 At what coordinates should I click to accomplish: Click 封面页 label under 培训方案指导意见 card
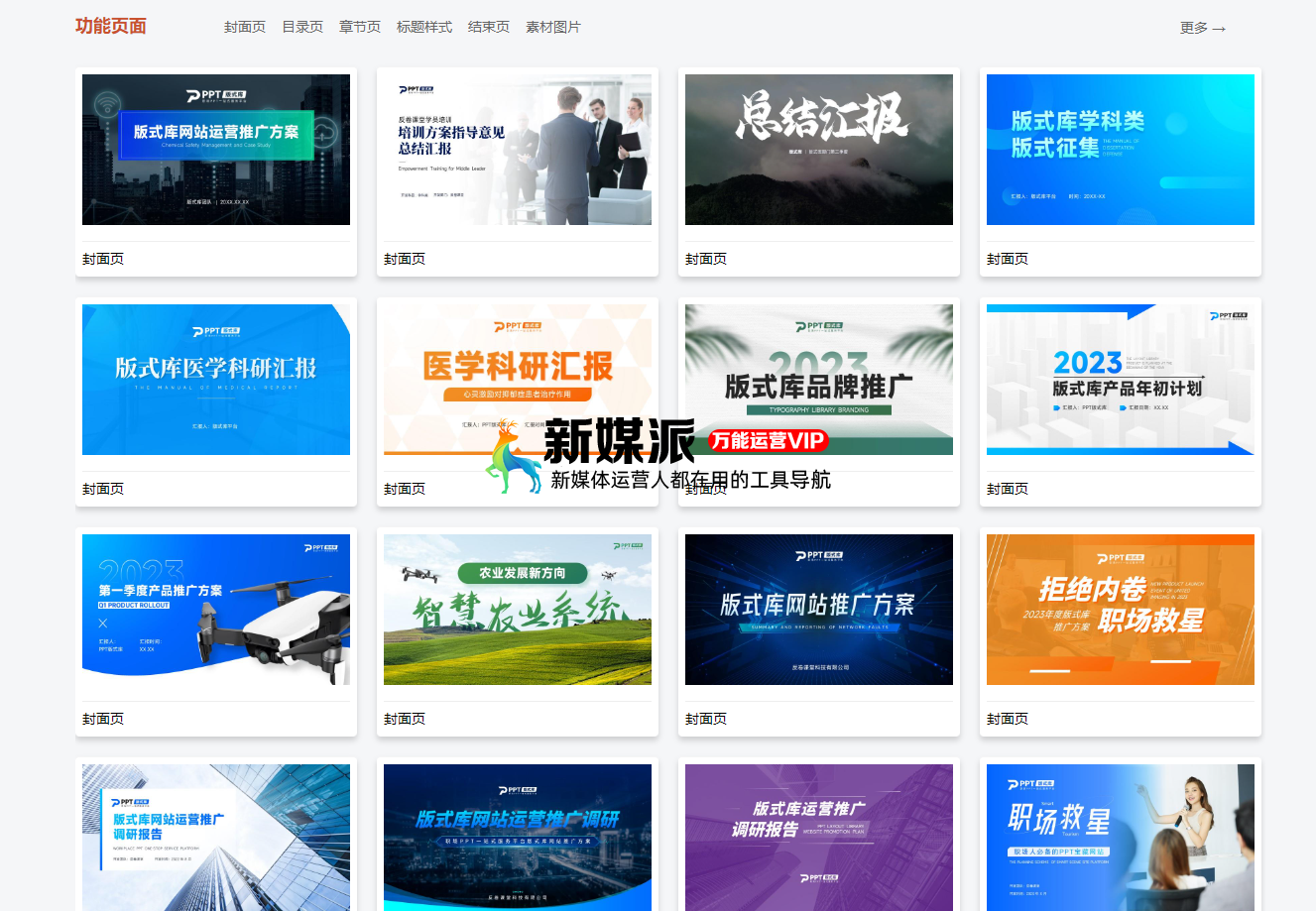click(405, 259)
